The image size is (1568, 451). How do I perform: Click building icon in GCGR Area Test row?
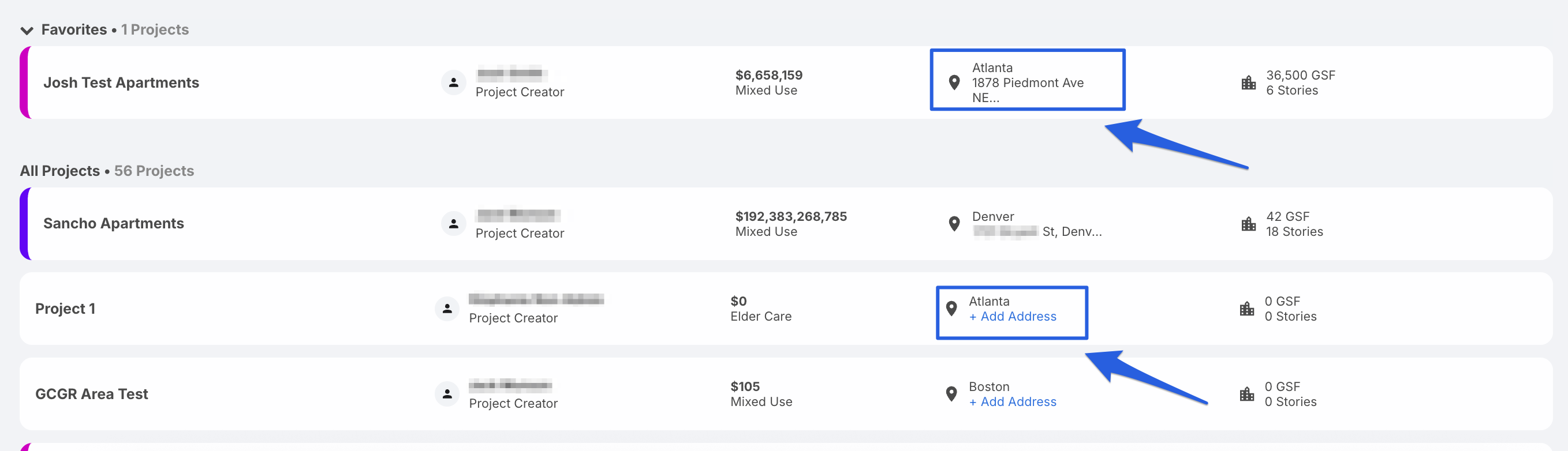(1246, 394)
